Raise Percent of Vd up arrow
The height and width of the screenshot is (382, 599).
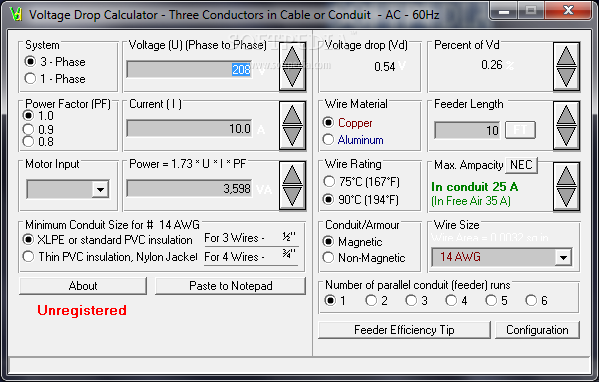(x=566, y=56)
